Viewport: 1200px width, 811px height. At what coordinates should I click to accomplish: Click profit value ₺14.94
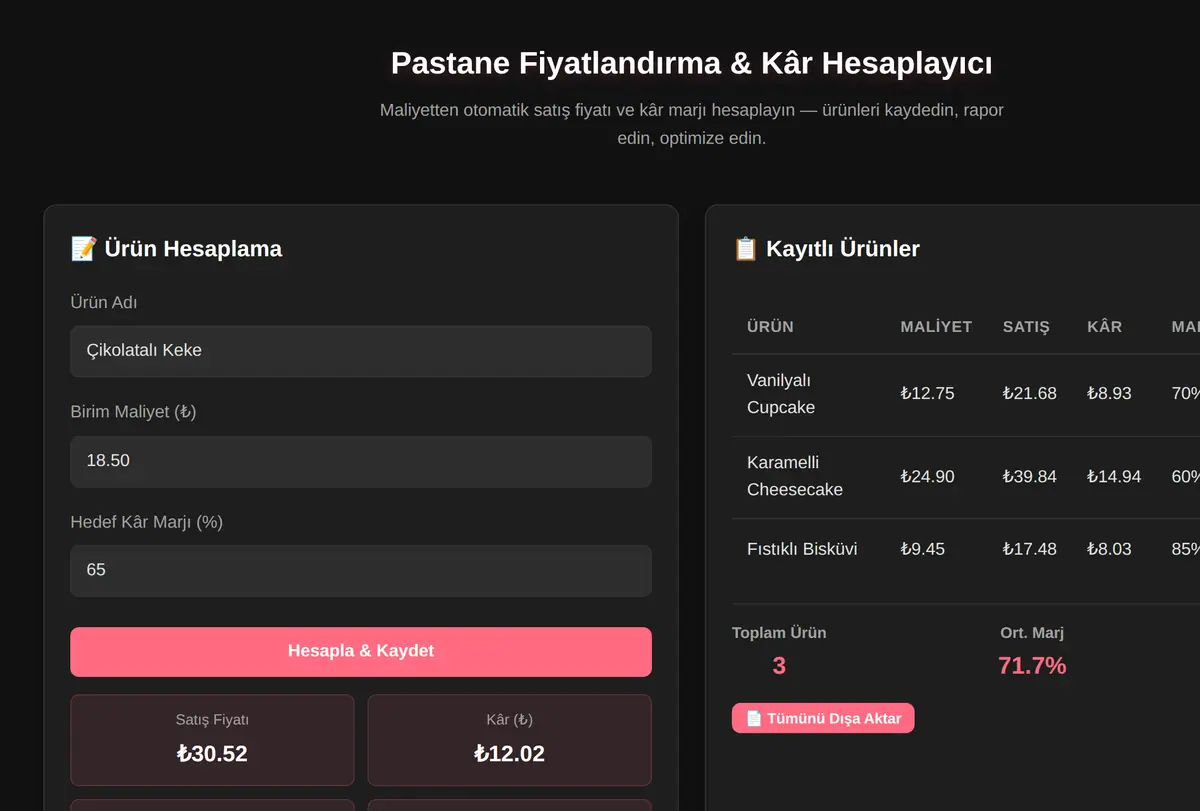[1114, 476]
